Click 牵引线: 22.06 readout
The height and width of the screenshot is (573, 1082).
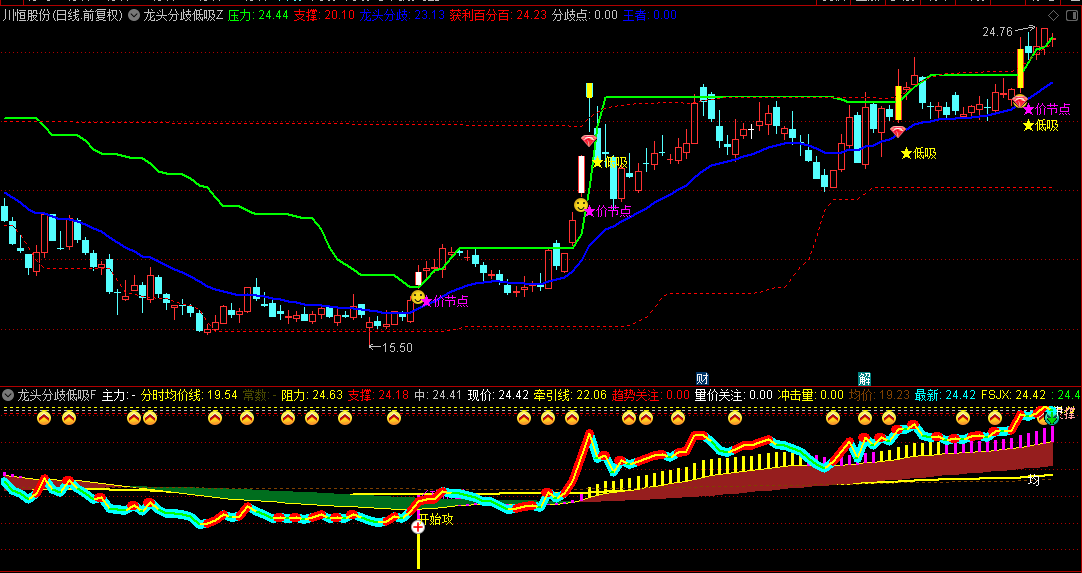coord(571,396)
